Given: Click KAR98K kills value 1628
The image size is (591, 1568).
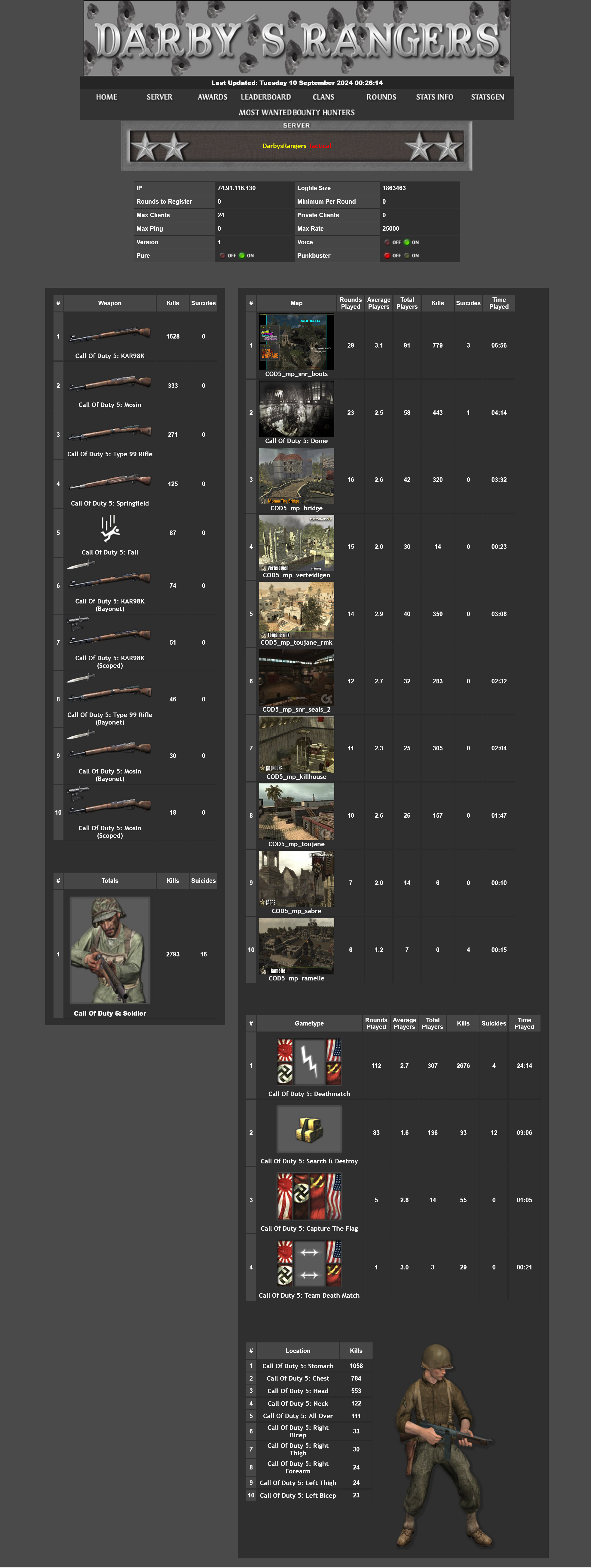Looking at the screenshot, I should click(x=173, y=337).
